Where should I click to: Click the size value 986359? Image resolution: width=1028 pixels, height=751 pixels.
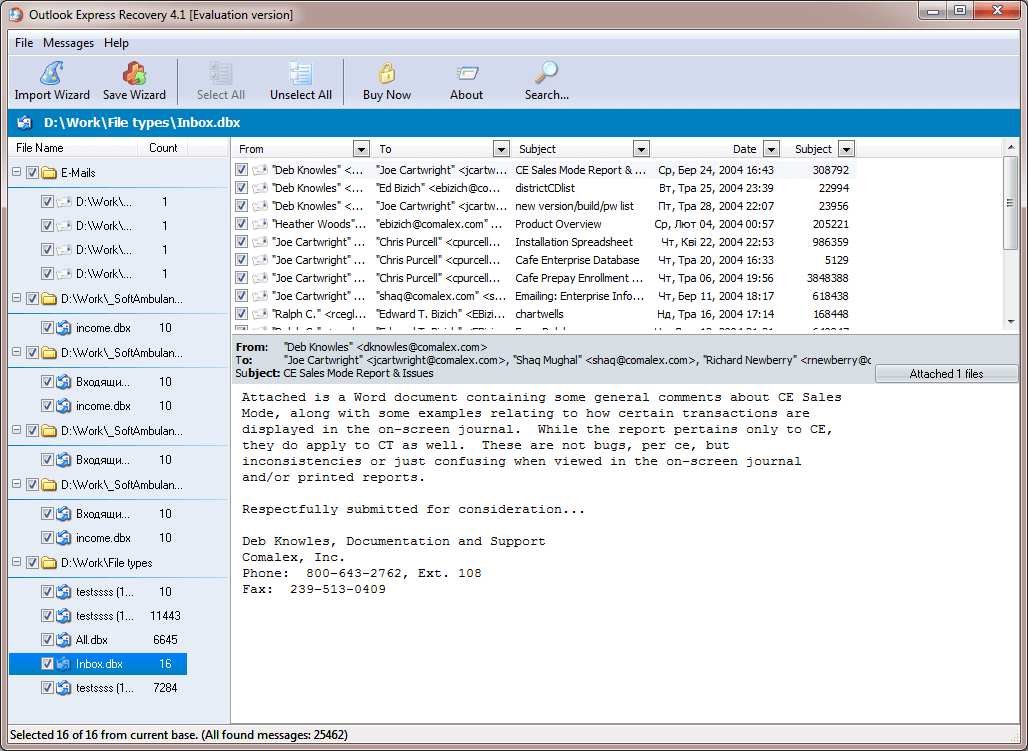click(830, 242)
